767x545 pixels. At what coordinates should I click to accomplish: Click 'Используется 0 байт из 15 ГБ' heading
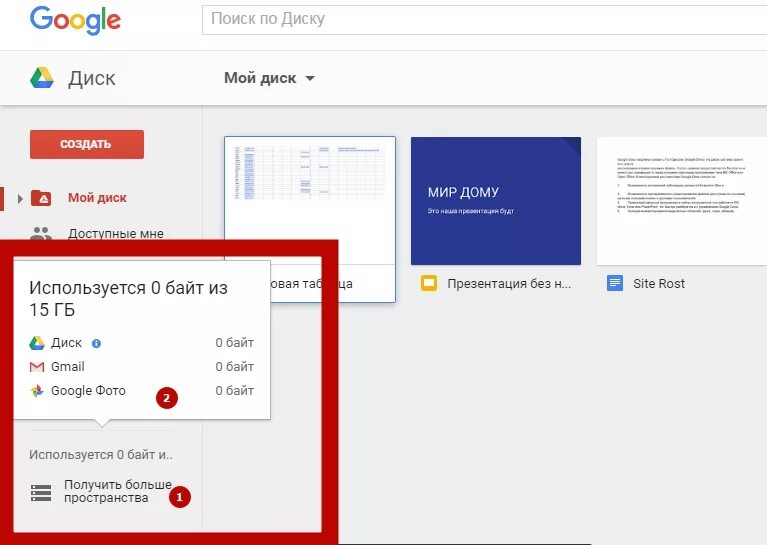coord(128,298)
